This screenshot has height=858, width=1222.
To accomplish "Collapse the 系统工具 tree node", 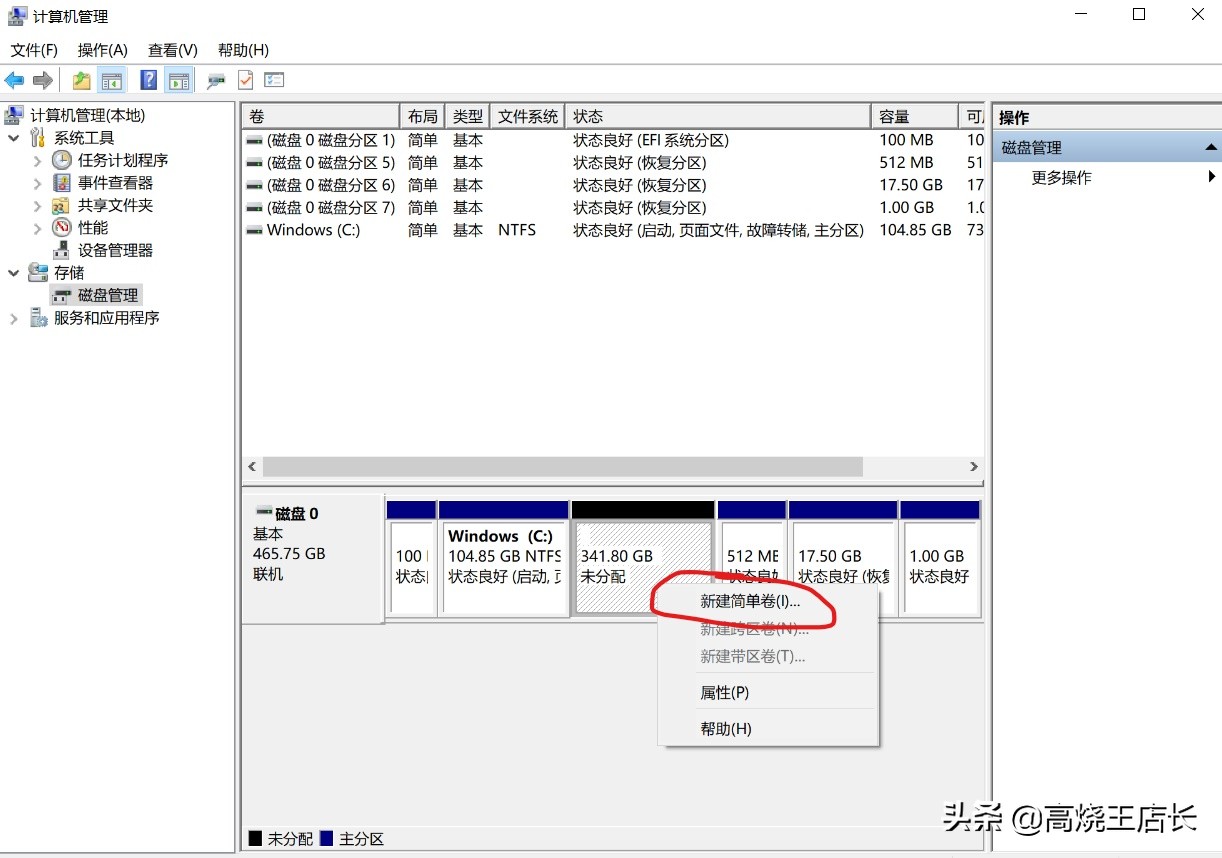I will coord(14,138).
